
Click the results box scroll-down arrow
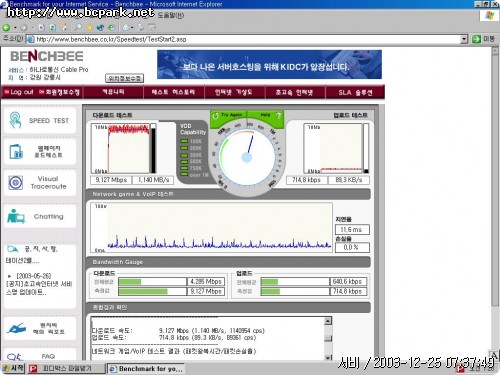328,358
